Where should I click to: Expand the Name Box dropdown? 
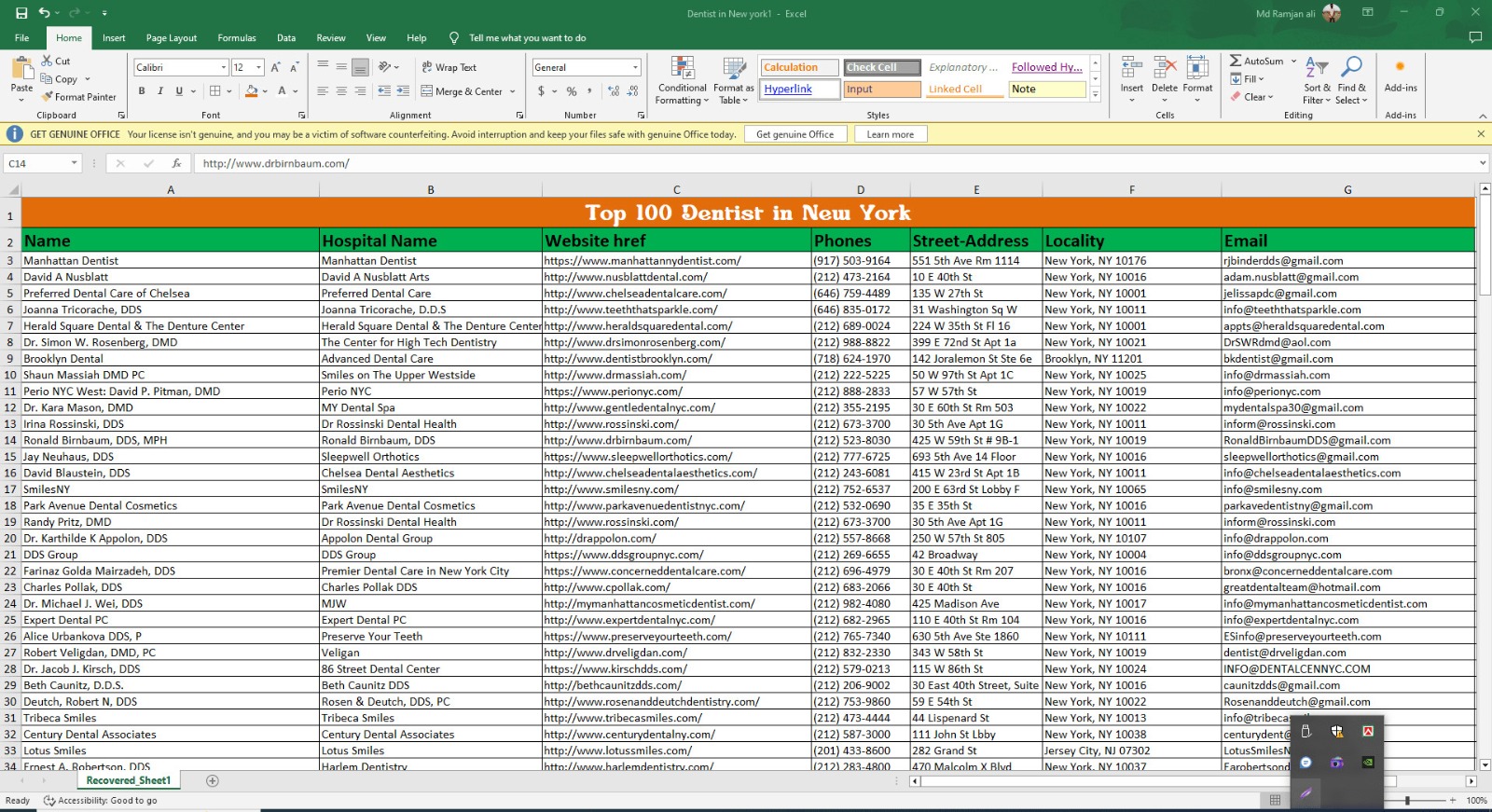pyautogui.click(x=74, y=163)
